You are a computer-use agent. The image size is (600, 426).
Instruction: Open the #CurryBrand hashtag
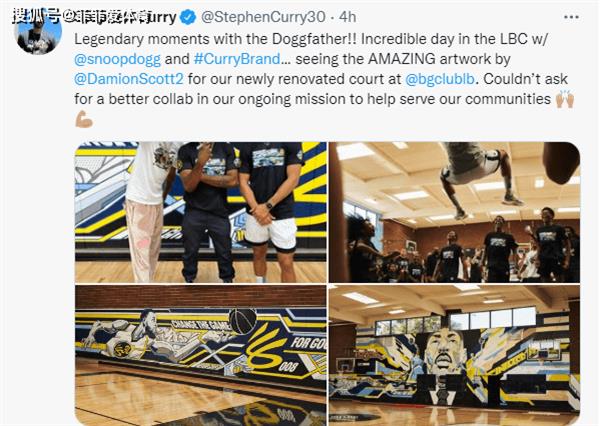[x=237, y=59]
